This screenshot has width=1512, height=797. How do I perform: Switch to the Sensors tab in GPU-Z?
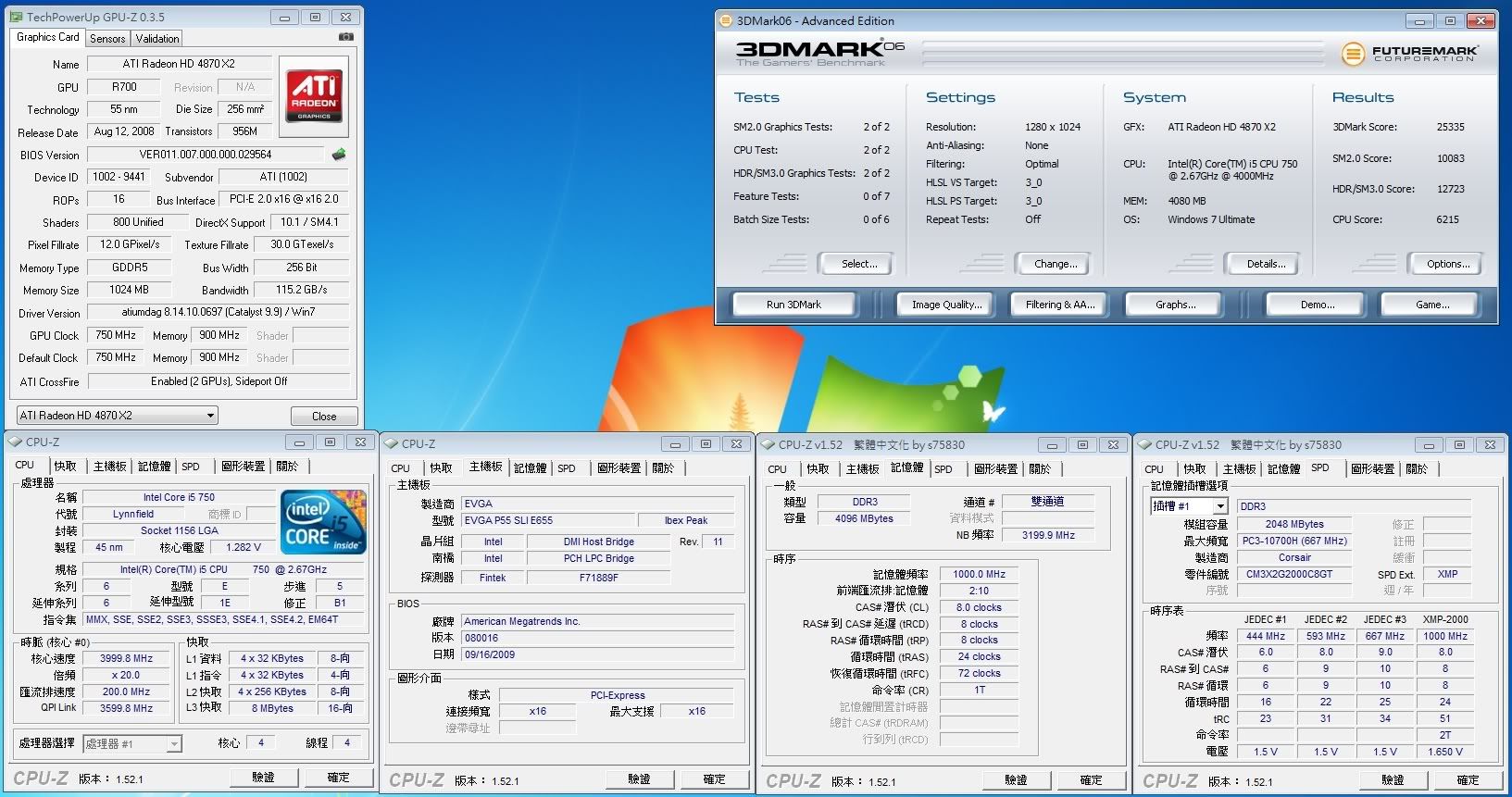tap(107, 39)
